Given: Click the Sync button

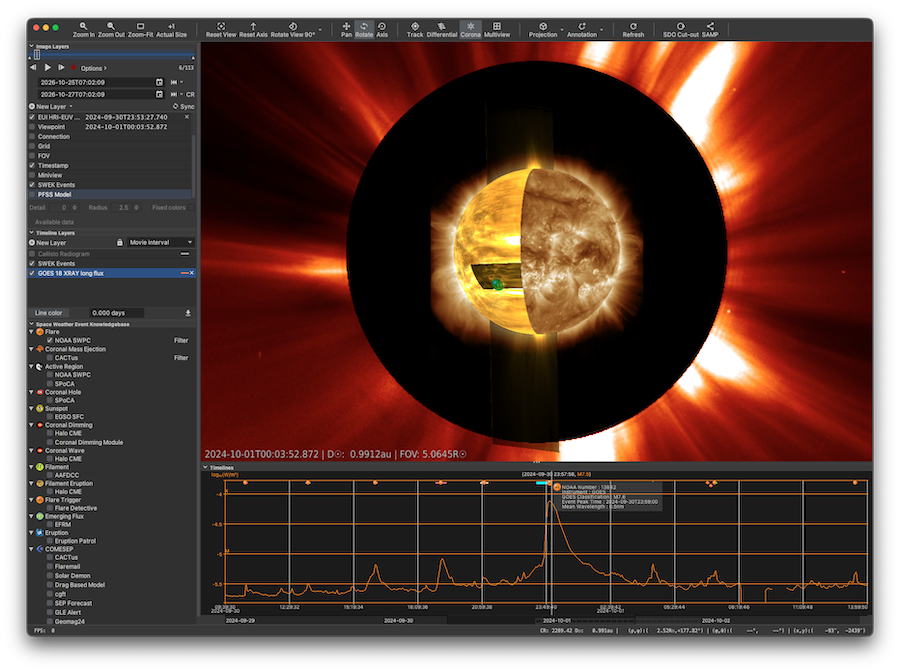Looking at the screenshot, I should click(x=184, y=107).
